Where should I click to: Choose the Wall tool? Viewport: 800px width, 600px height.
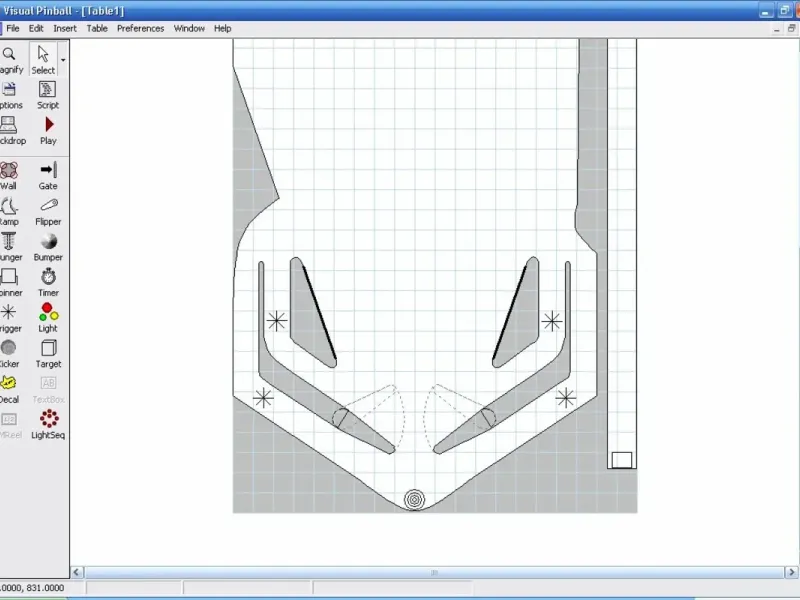[9, 176]
